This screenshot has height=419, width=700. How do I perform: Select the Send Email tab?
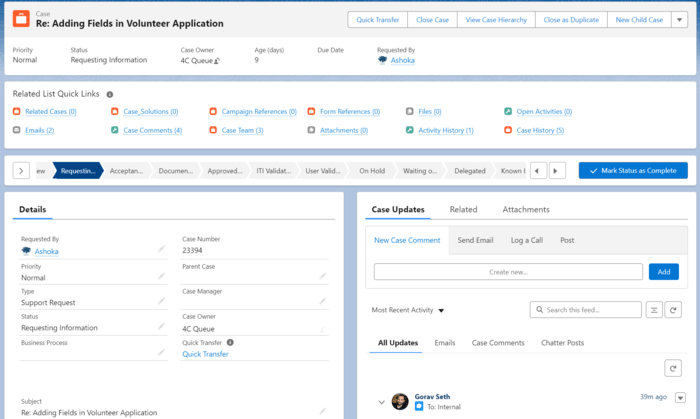(475, 240)
